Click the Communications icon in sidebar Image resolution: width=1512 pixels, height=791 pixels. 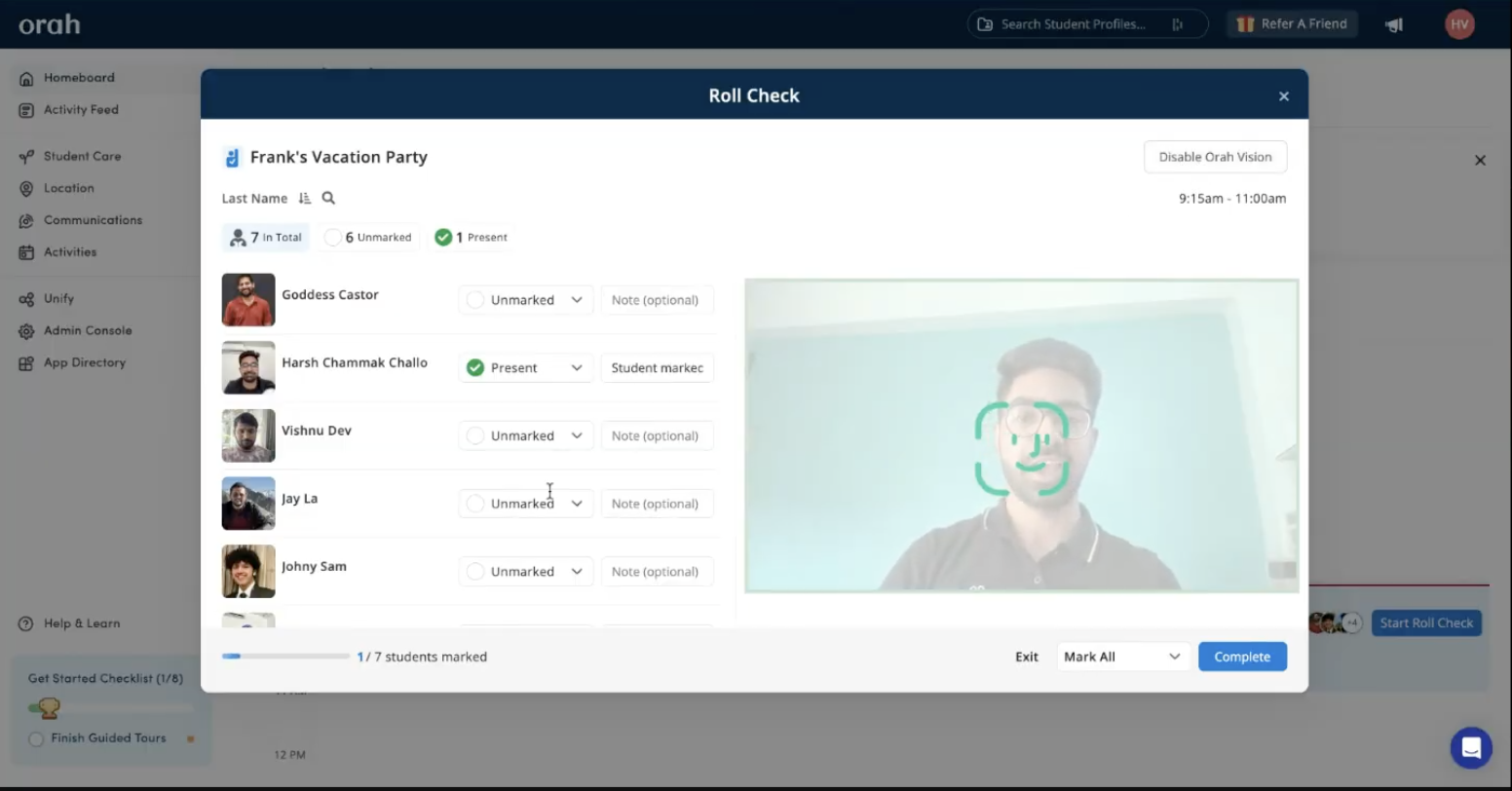[x=26, y=221]
